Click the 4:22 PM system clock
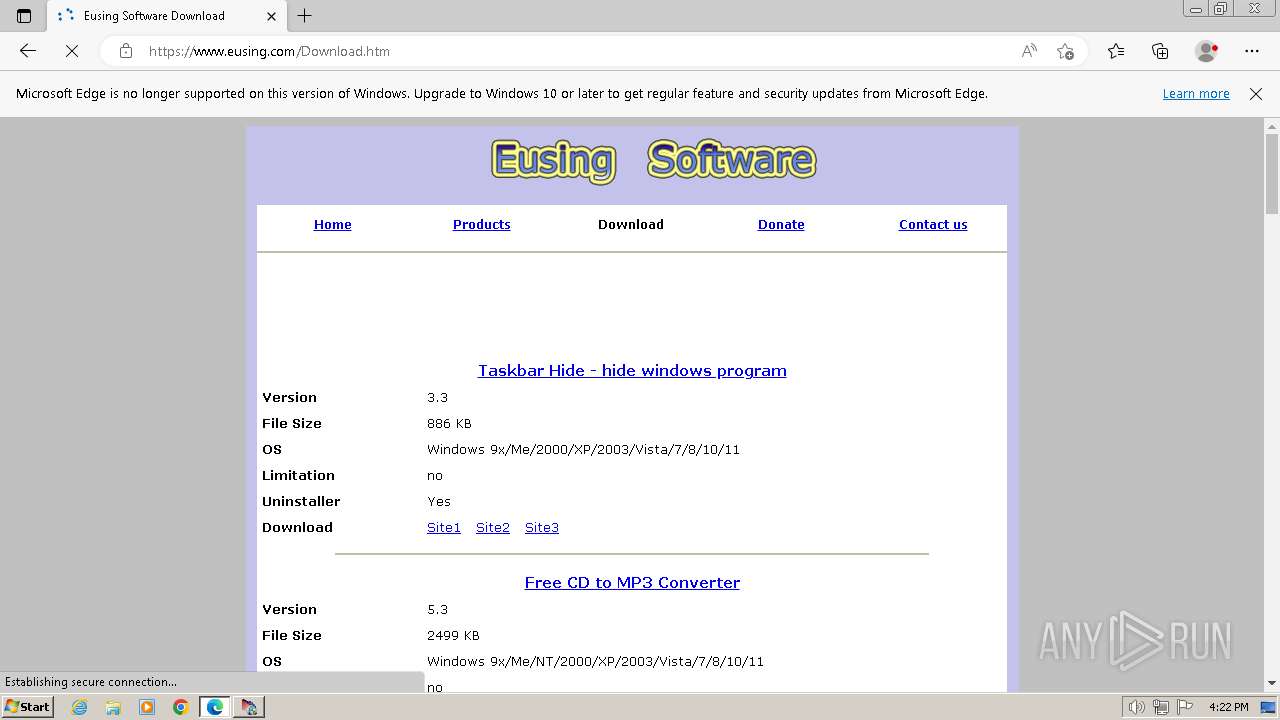 [x=1228, y=707]
